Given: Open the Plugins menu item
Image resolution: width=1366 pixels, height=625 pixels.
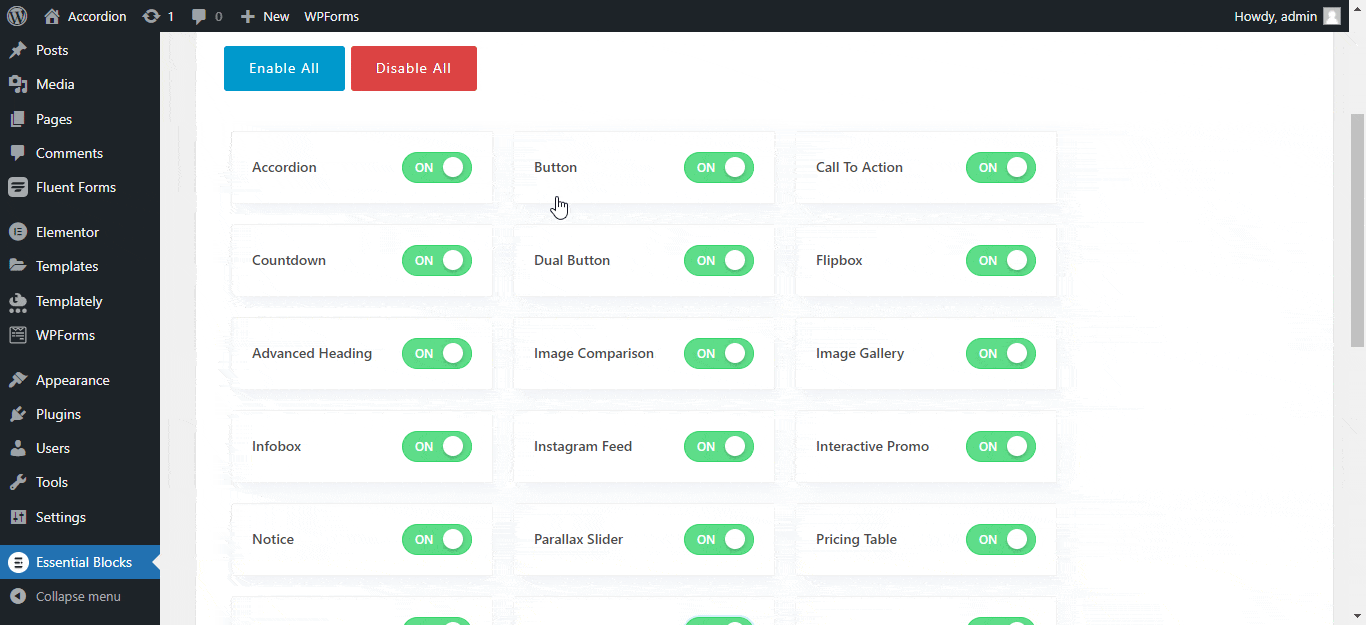Looking at the screenshot, I should 80,414.
